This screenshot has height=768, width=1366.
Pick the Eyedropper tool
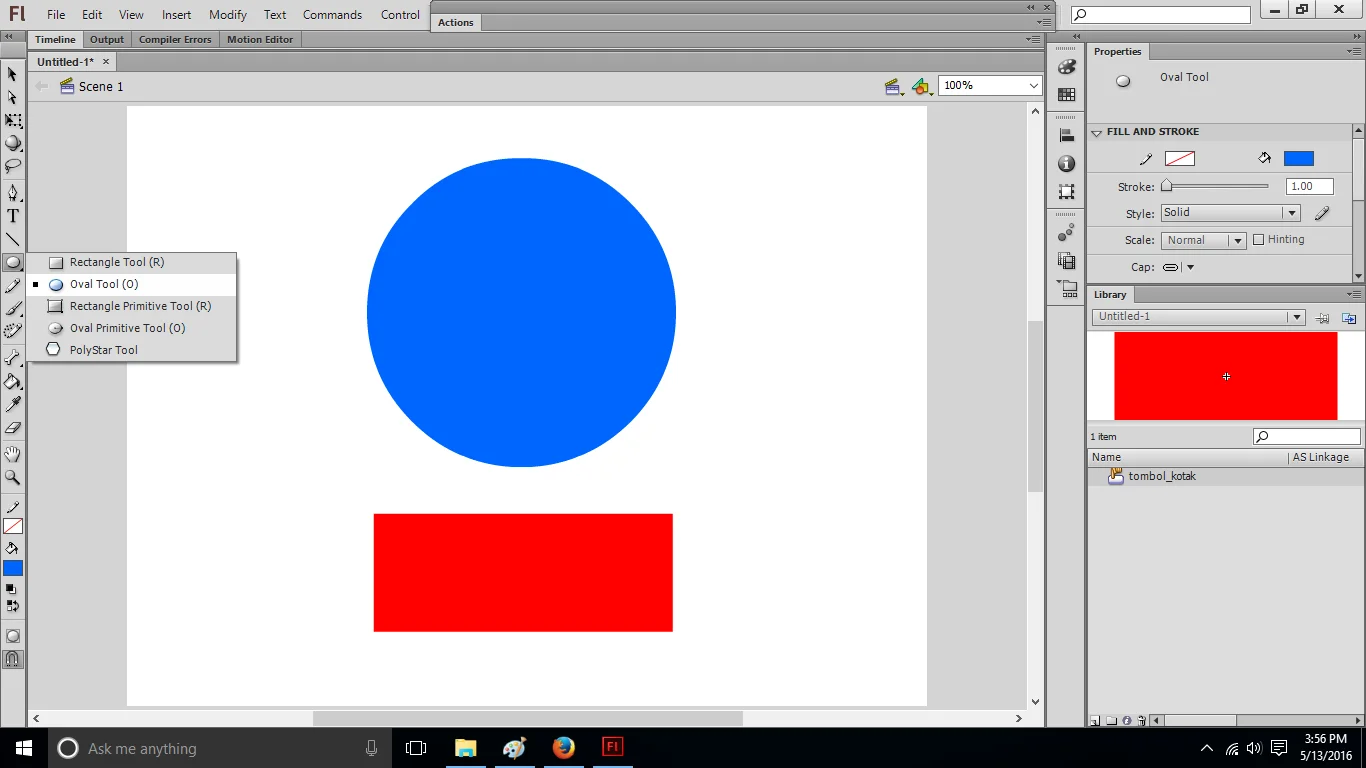coord(13,404)
